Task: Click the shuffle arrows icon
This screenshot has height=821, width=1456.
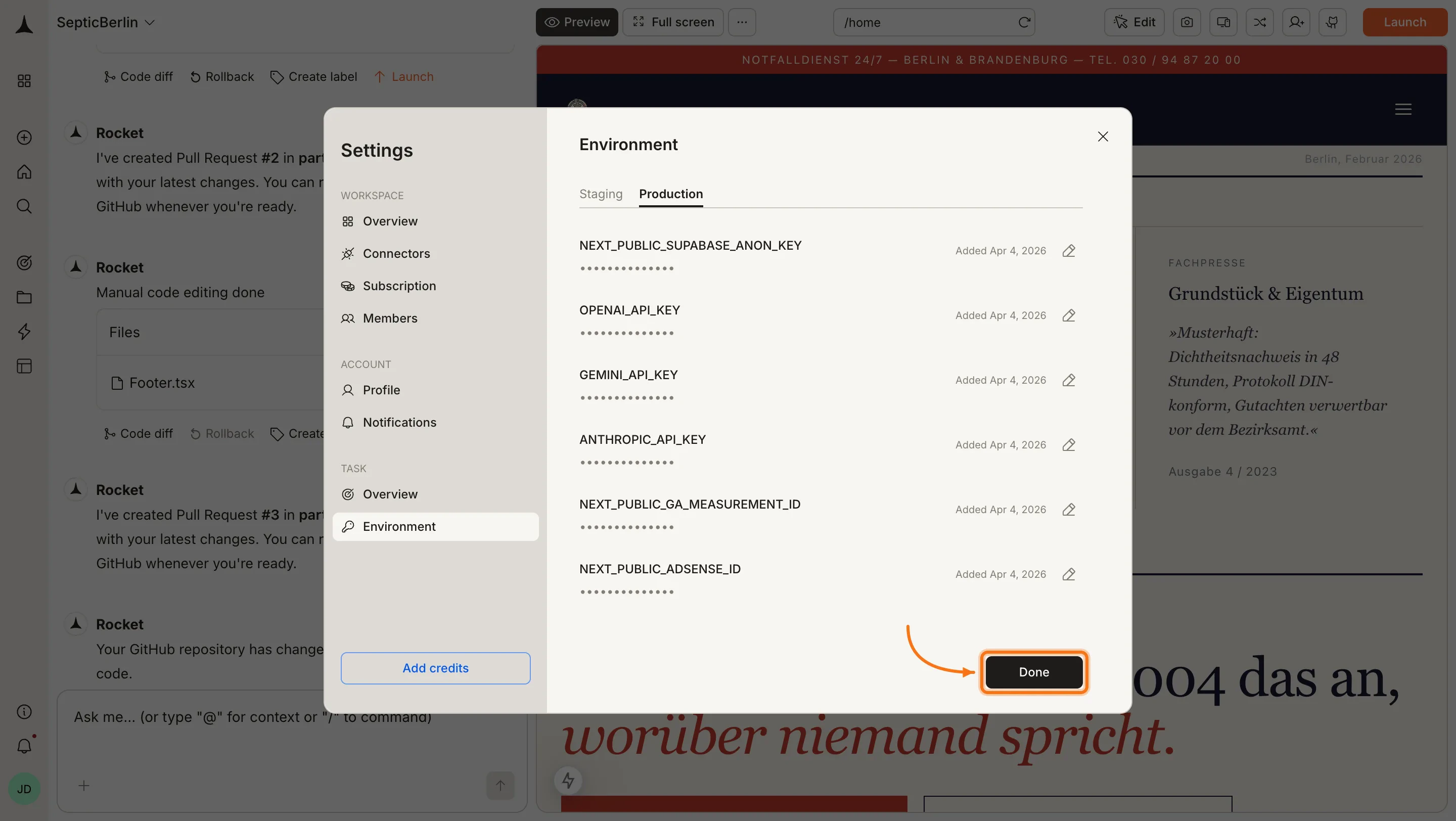Action: [1259, 22]
